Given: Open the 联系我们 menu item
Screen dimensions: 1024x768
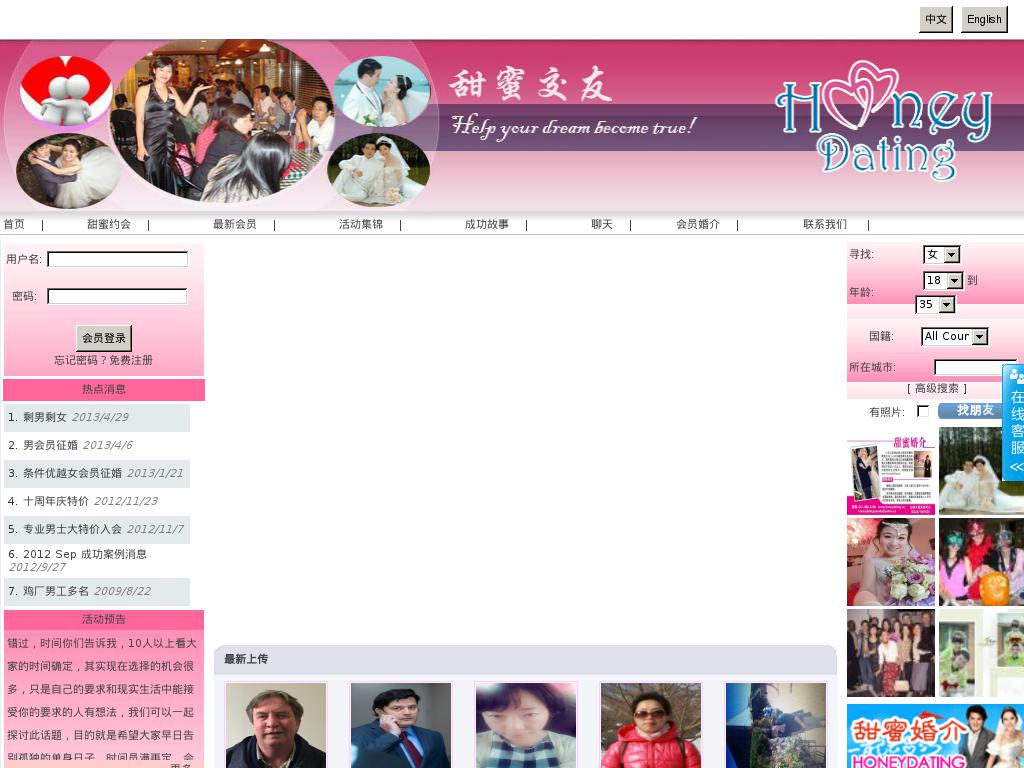Looking at the screenshot, I should click(x=825, y=224).
